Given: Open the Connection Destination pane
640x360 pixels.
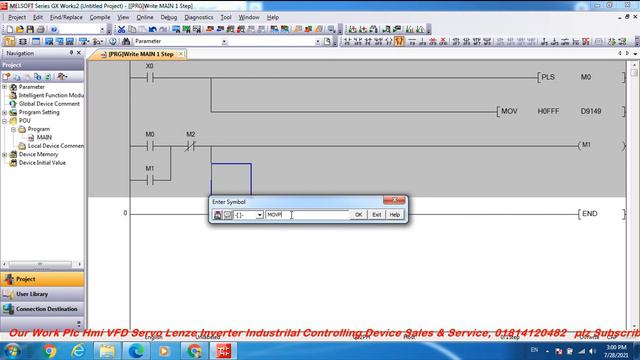Looking at the screenshot, I should click(42, 309).
